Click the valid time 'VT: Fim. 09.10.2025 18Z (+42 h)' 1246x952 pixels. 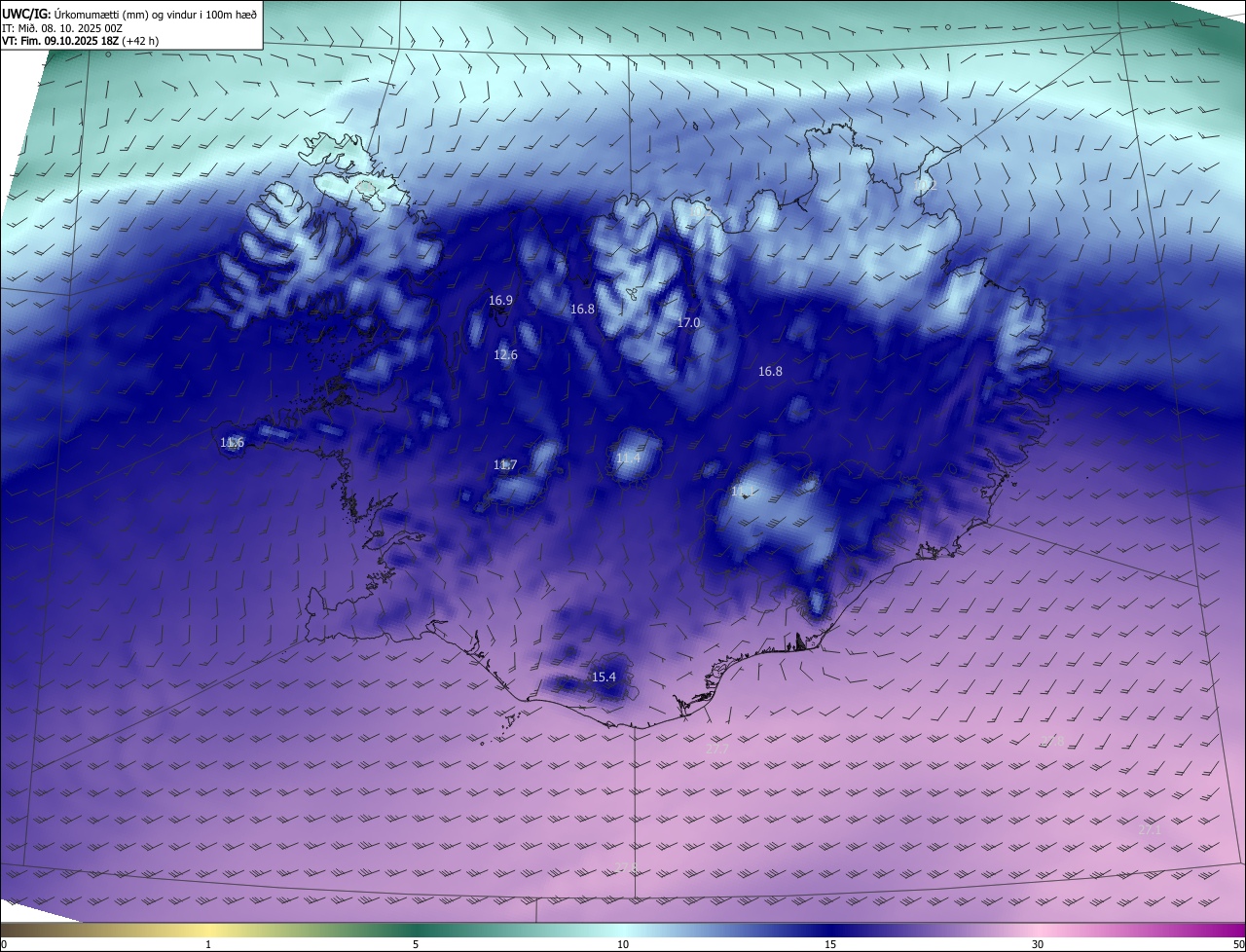pos(81,42)
